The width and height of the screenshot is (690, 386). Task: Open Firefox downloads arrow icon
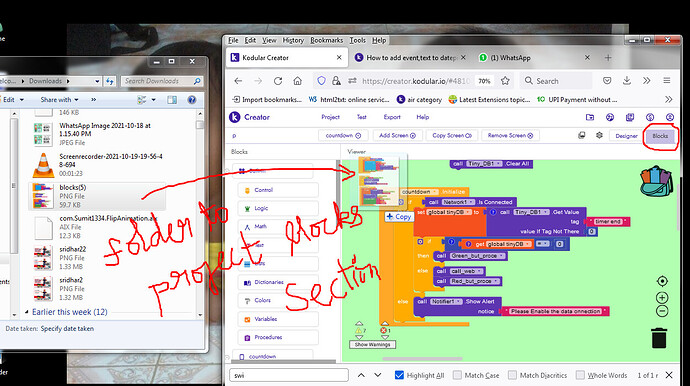(627, 81)
